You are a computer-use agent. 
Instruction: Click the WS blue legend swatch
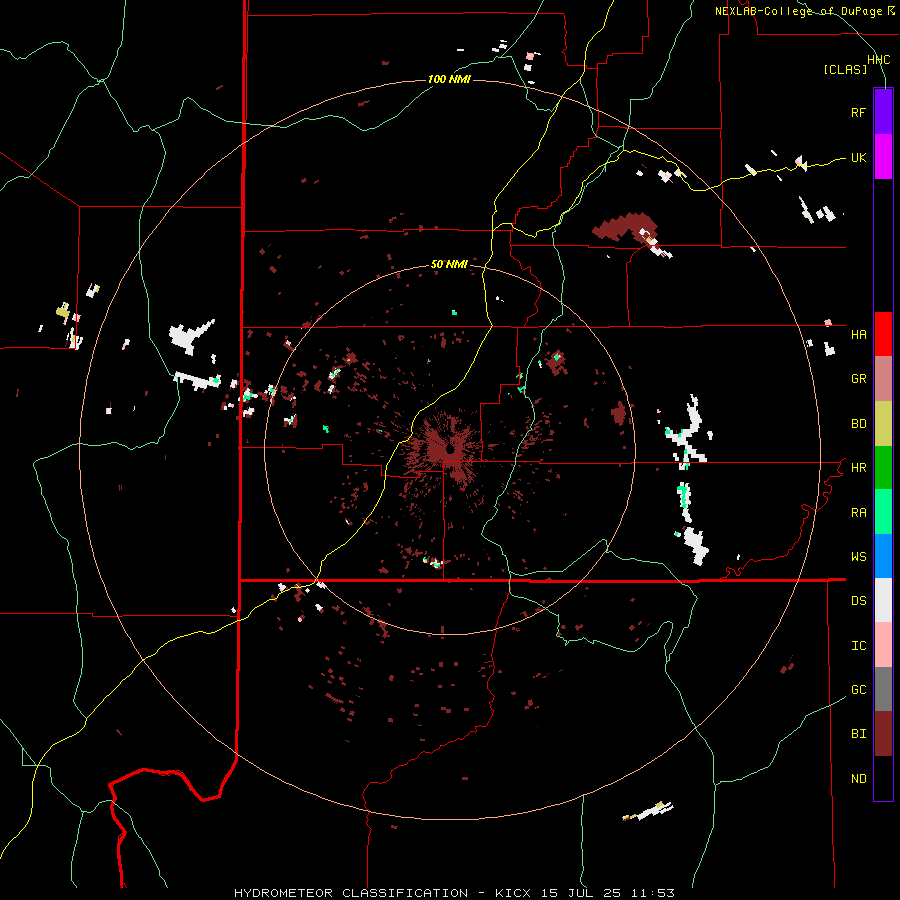(883, 556)
